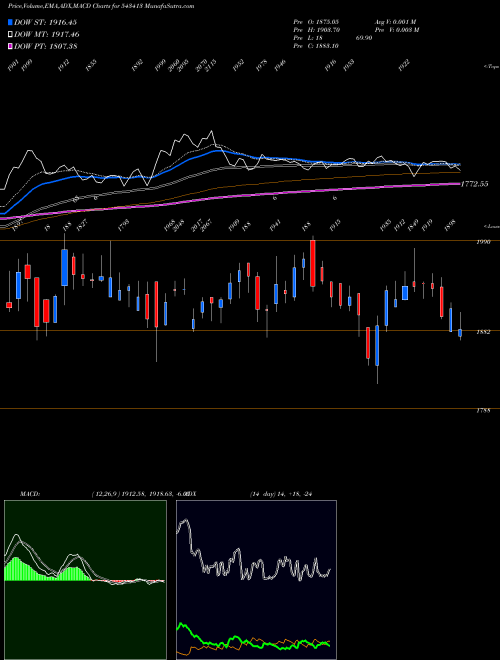
Task: Open the dark blue ADX indicator panel
Action: point(256,580)
